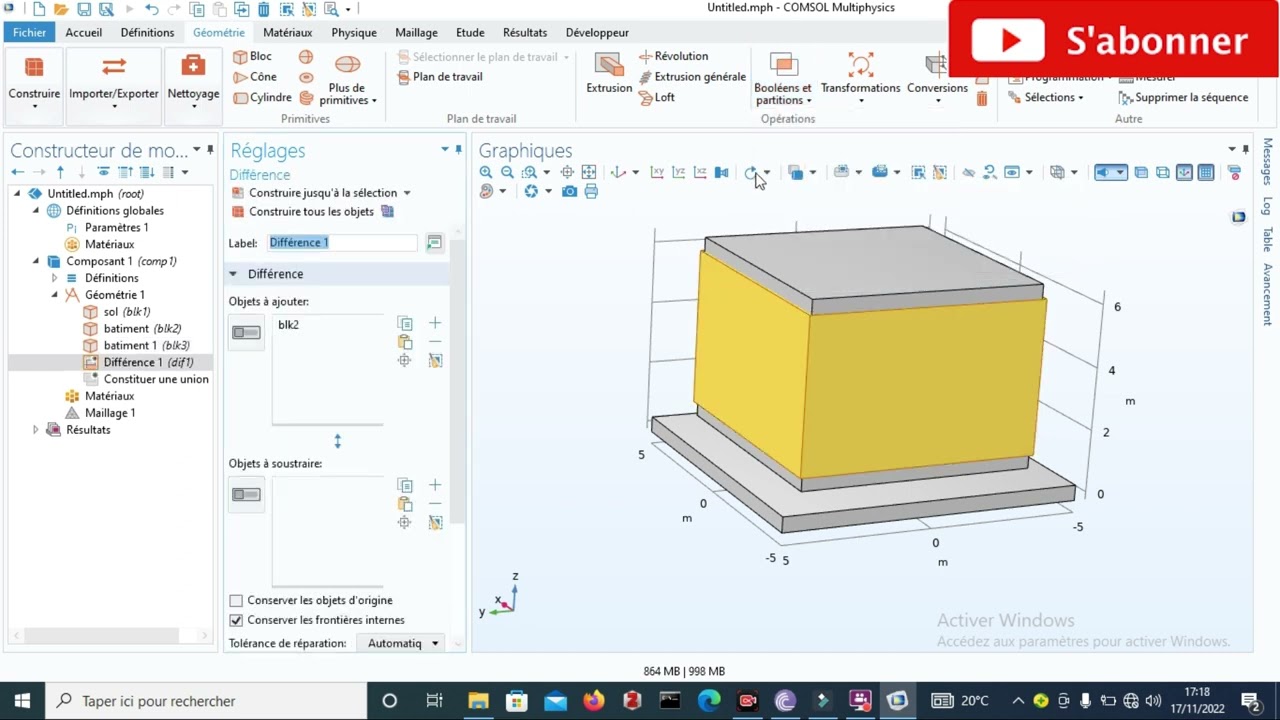
Task: Click the red delete icon in the ribbon
Action: point(982,98)
